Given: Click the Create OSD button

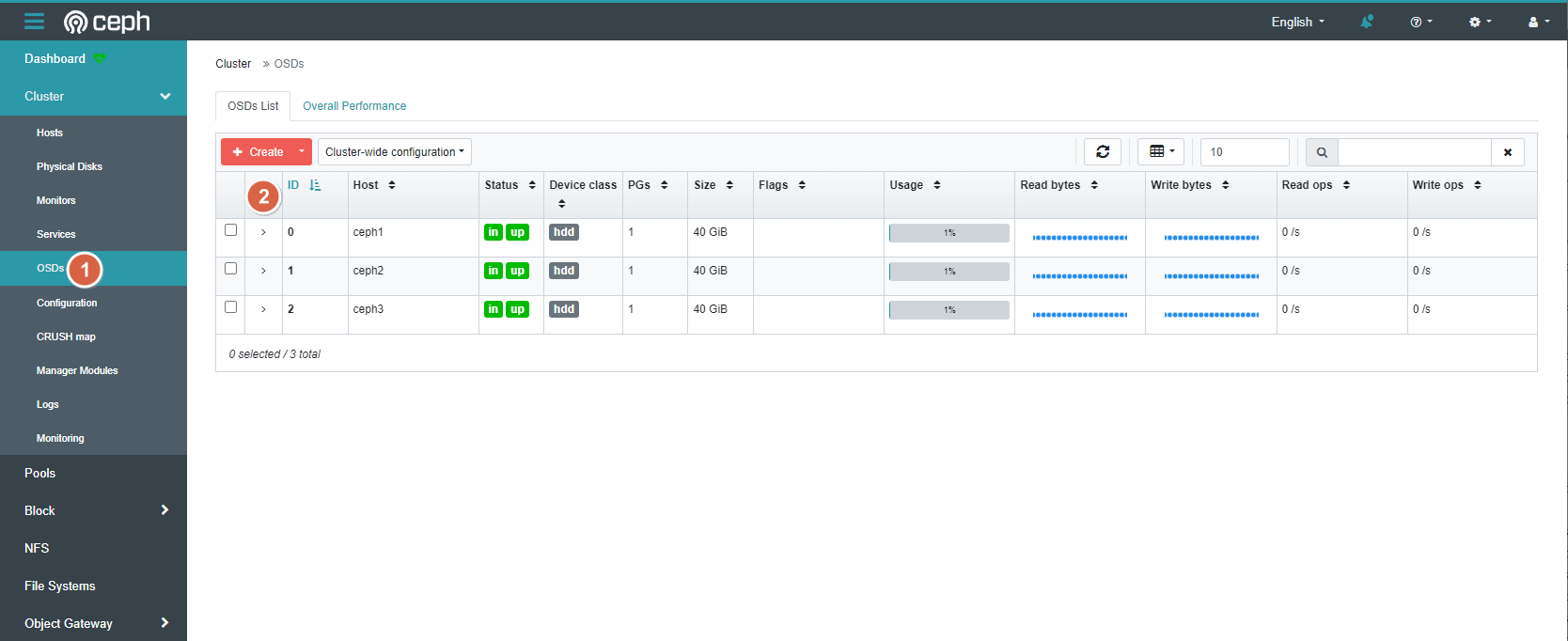Looking at the screenshot, I should [x=258, y=151].
